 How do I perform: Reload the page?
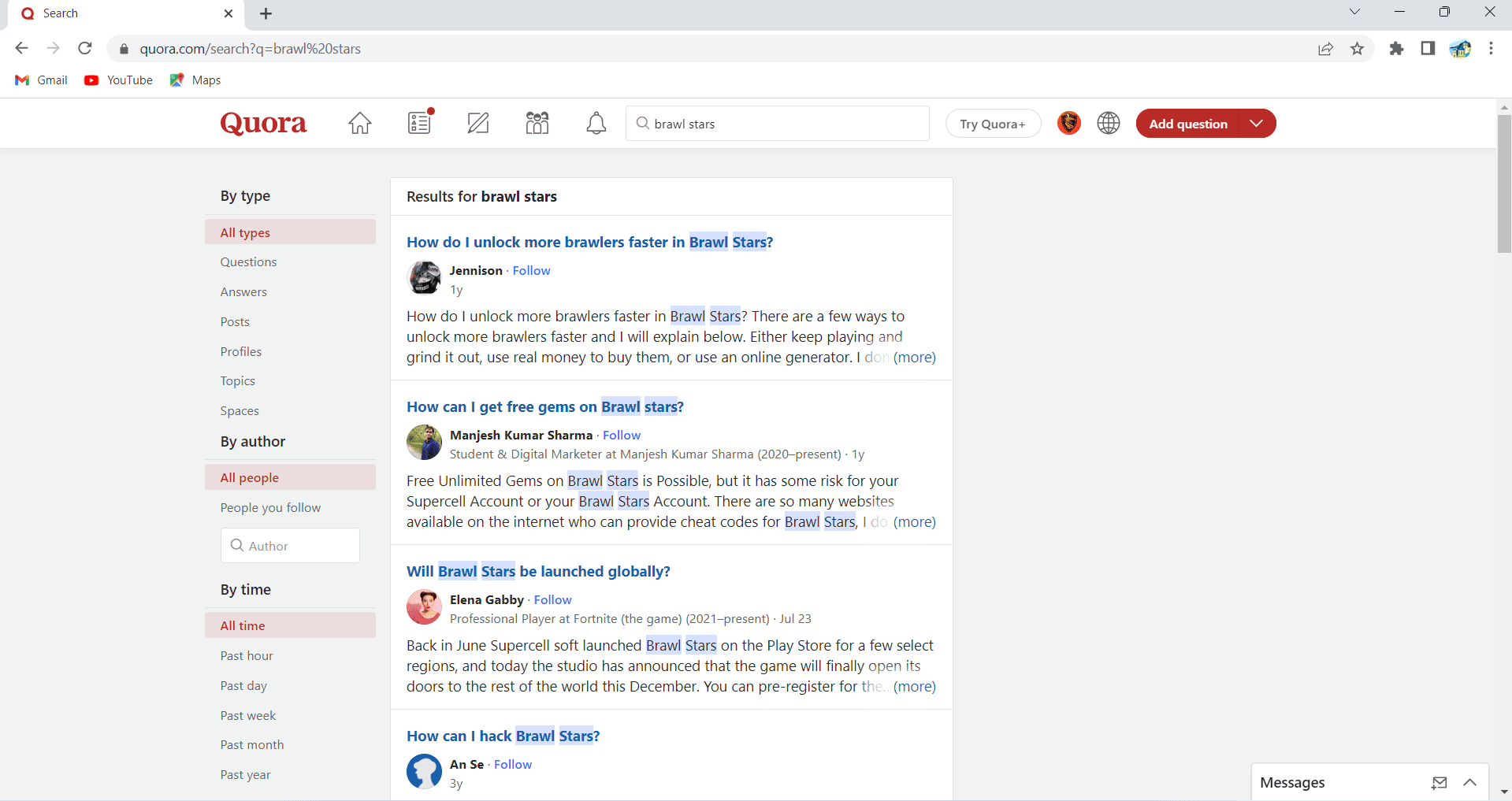[x=85, y=48]
